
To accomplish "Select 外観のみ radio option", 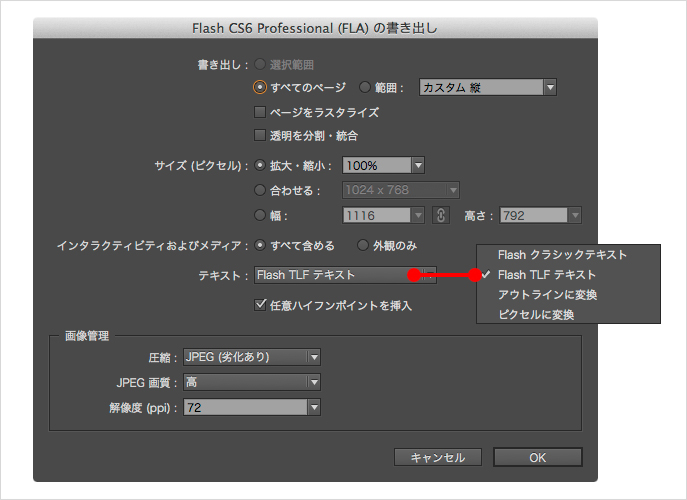I will point(362,245).
